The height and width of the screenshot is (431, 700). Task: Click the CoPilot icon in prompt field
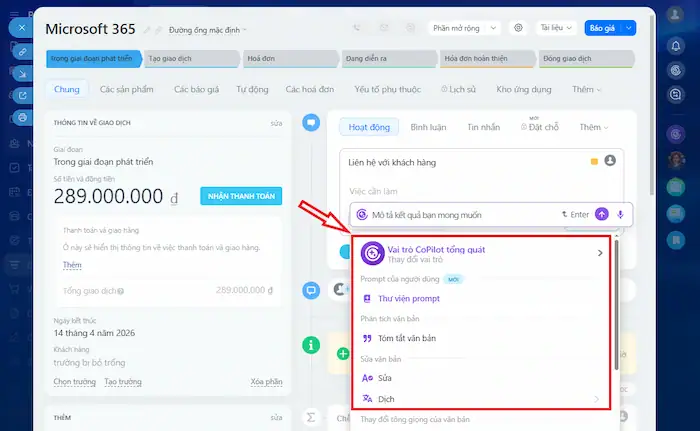(x=362, y=215)
